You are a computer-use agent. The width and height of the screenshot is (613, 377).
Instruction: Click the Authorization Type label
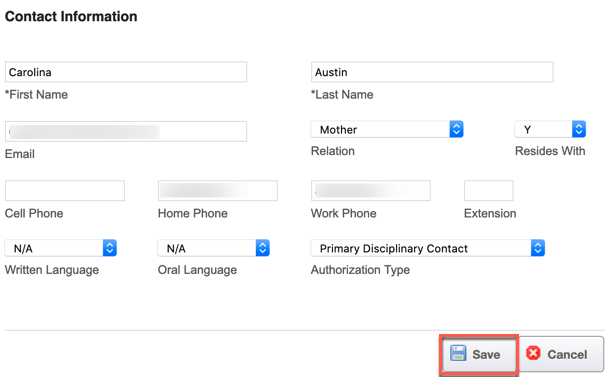pos(360,270)
